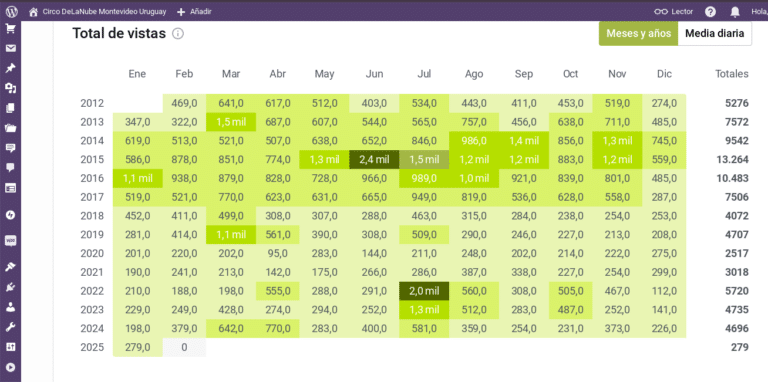The image size is (768, 382).
Task: Open the plain speech bubble sidebar icon
Action: (10, 167)
